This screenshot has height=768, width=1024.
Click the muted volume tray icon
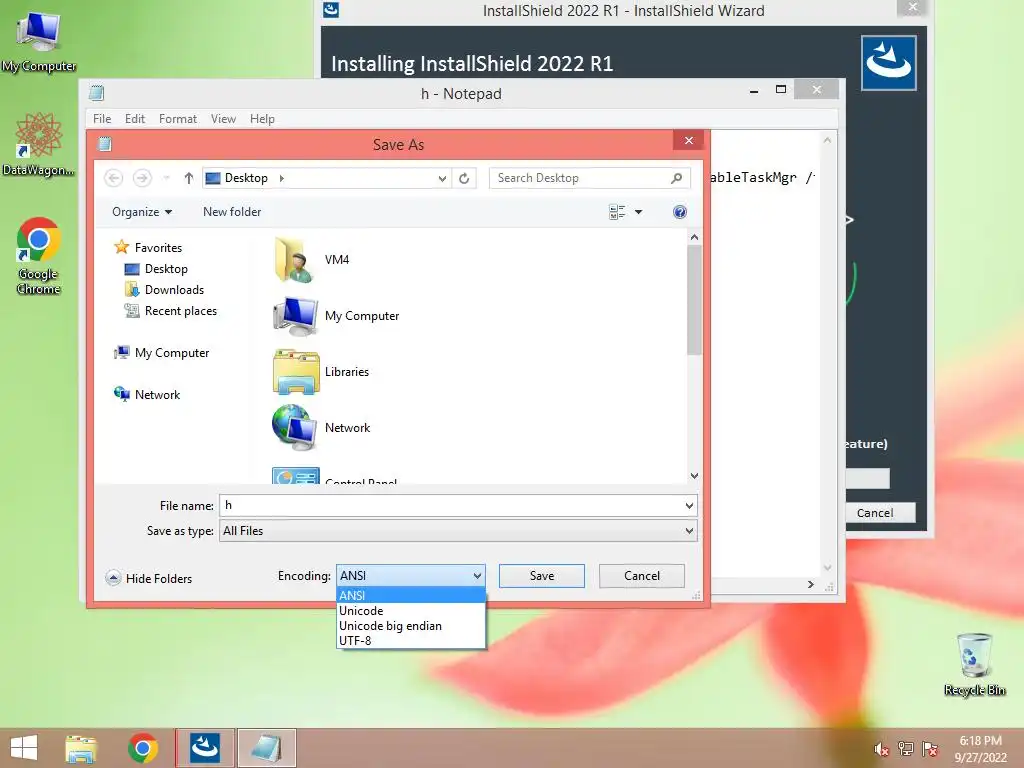pos(881,749)
